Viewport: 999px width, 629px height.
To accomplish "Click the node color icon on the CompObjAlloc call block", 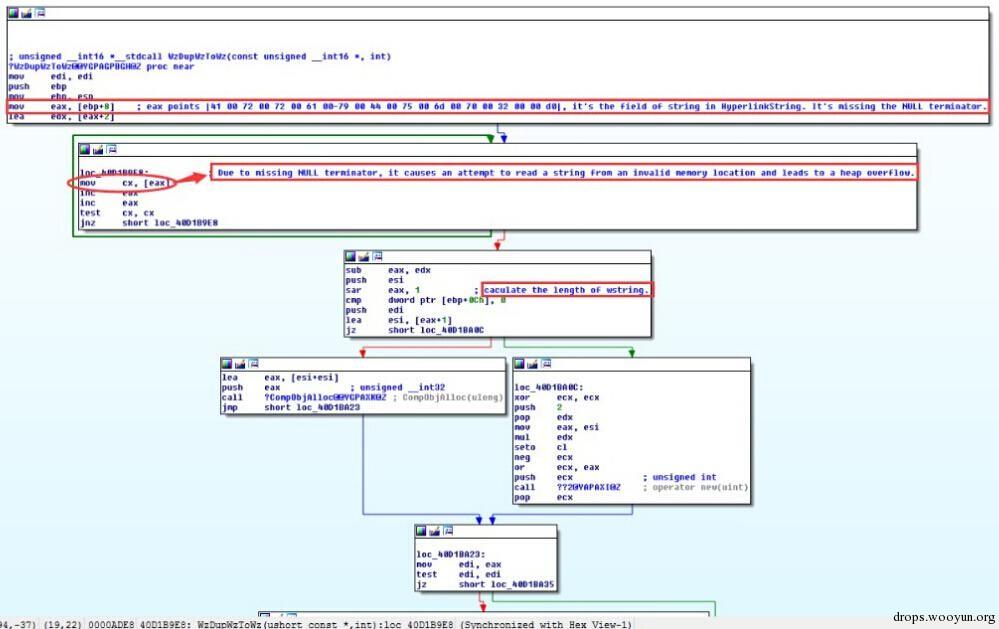I will [228, 363].
